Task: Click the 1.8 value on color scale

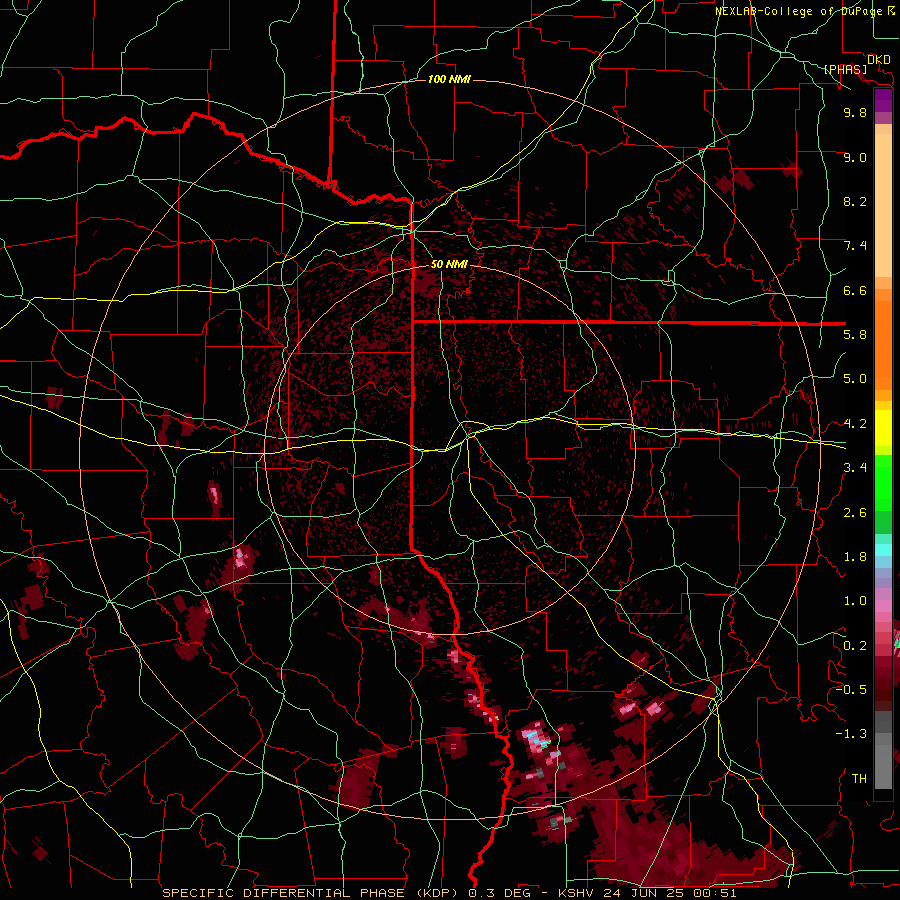Action: (x=855, y=557)
